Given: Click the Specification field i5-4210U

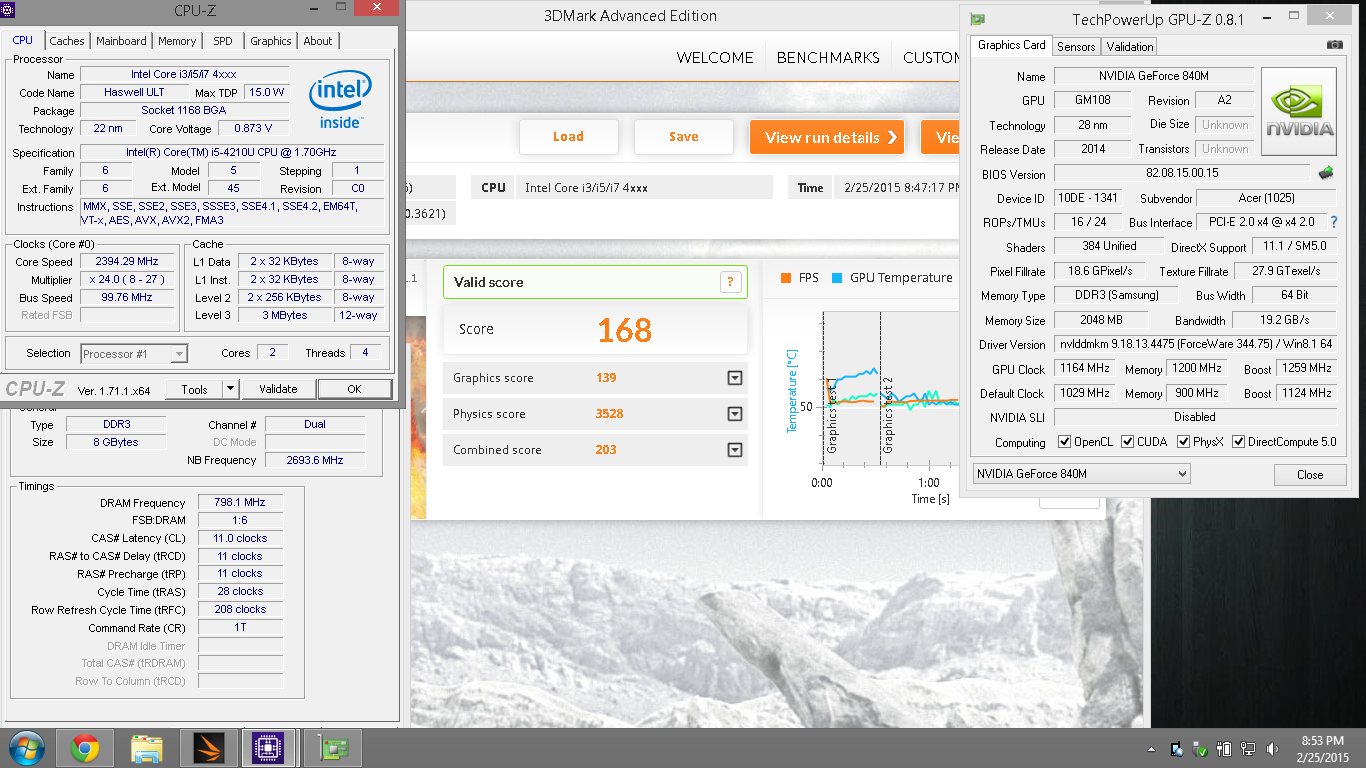Looking at the screenshot, I should click(x=234, y=153).
